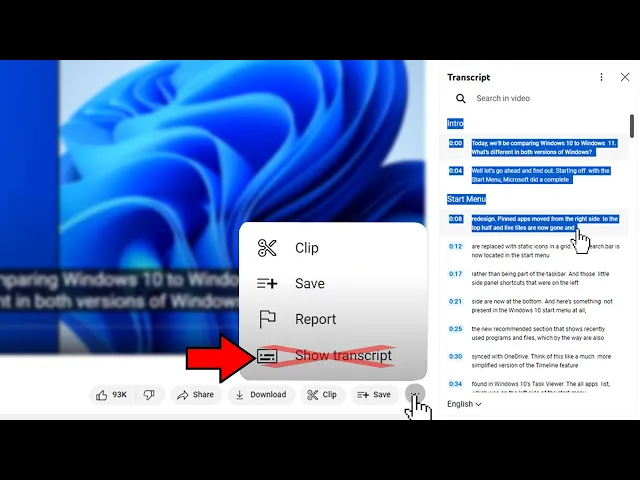640x480 pixels.
Task: Click the line "found in Windows 10's Task Viewer"
Action: click(x=541, y=384)
